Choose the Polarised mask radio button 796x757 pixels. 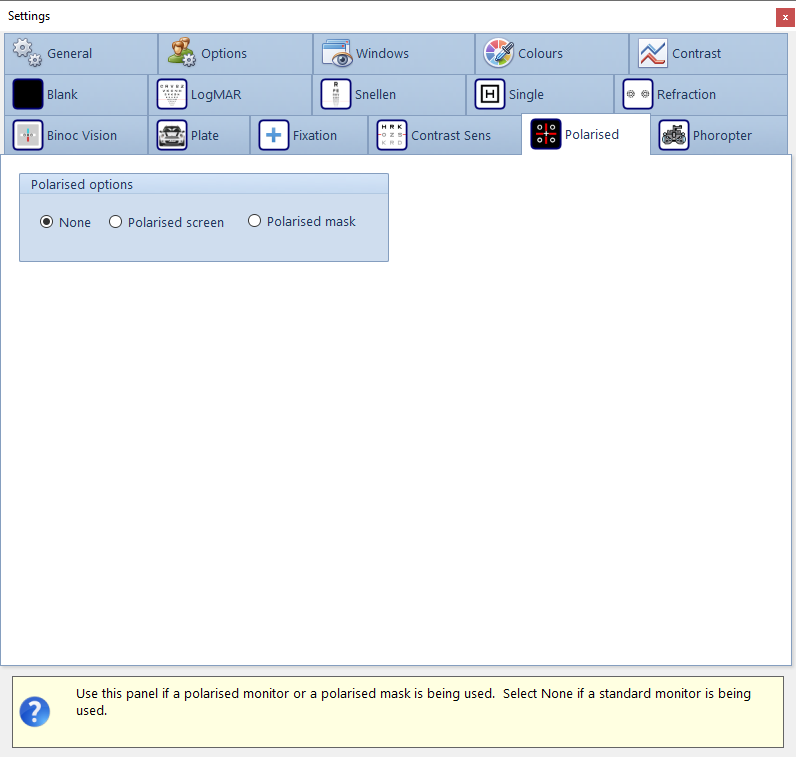(x=254, y=221)
